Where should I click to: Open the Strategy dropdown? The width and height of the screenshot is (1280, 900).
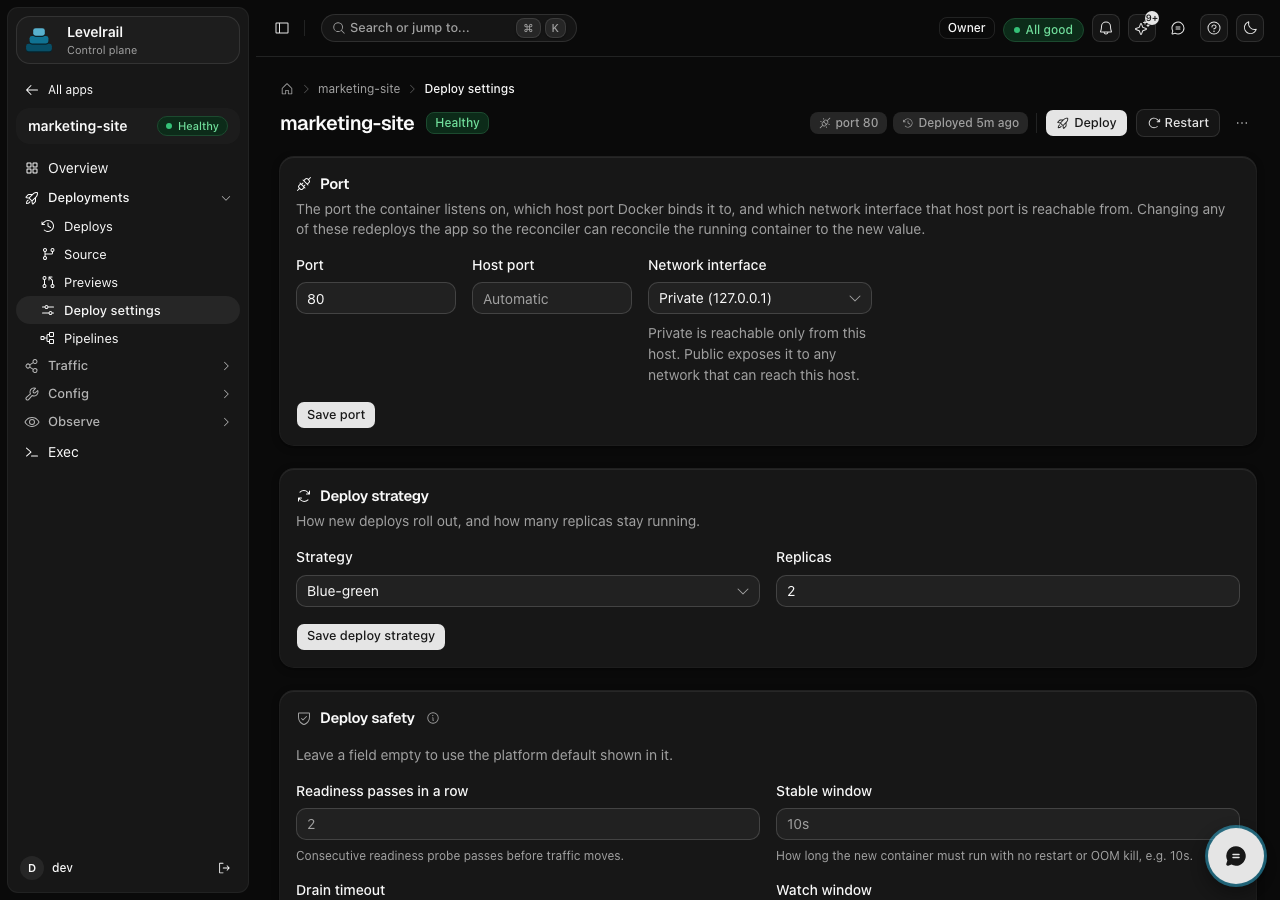click(x=528, y=591)
